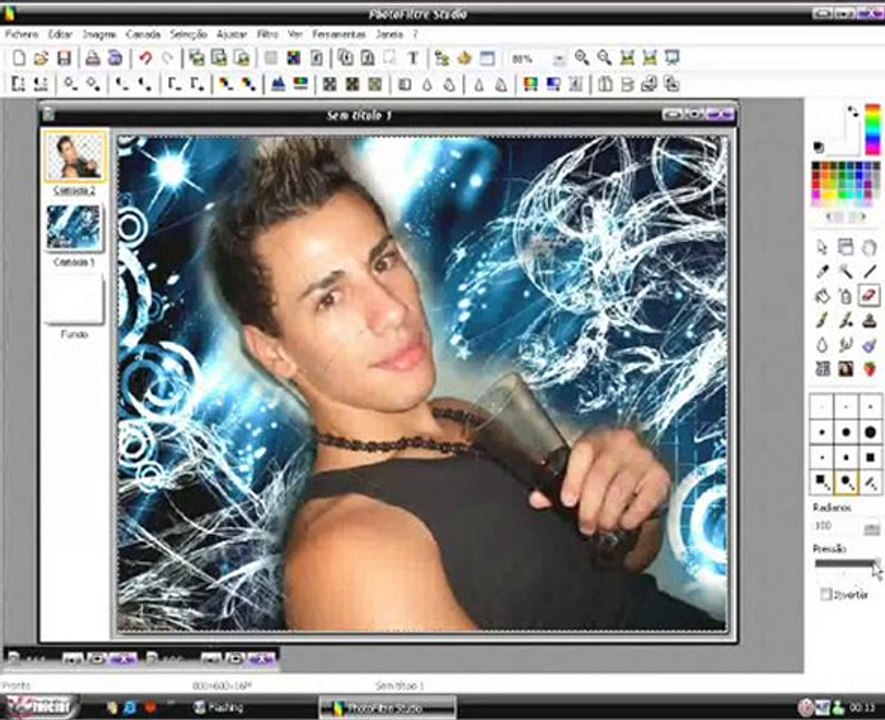Select the strawberry Nozzle tool
885x720 pixels.
tap(870, 369)
